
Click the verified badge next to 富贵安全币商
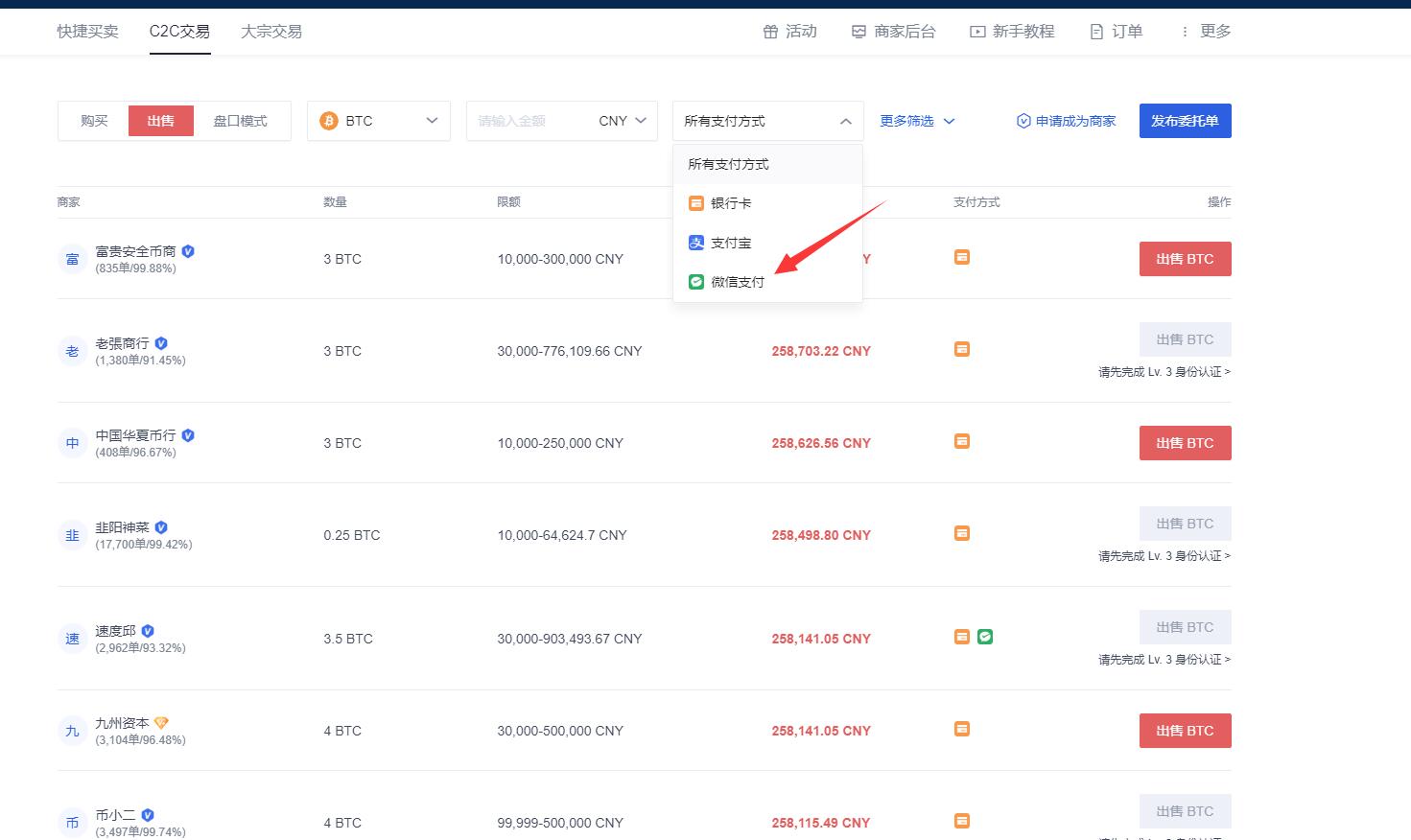[x=188, y=250]
